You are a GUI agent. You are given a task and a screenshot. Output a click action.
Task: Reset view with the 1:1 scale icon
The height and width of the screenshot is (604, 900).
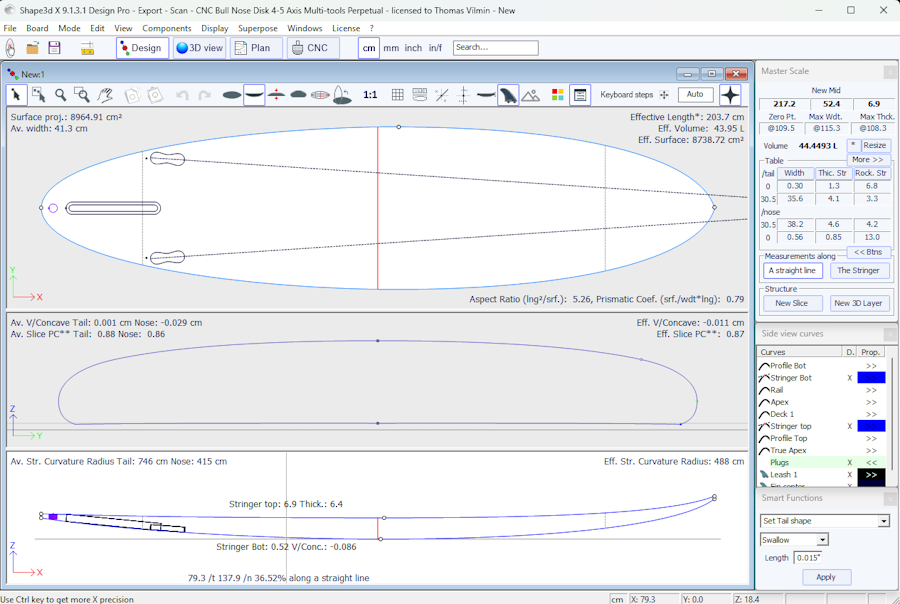pyautogui.click(x=370, y=95)
